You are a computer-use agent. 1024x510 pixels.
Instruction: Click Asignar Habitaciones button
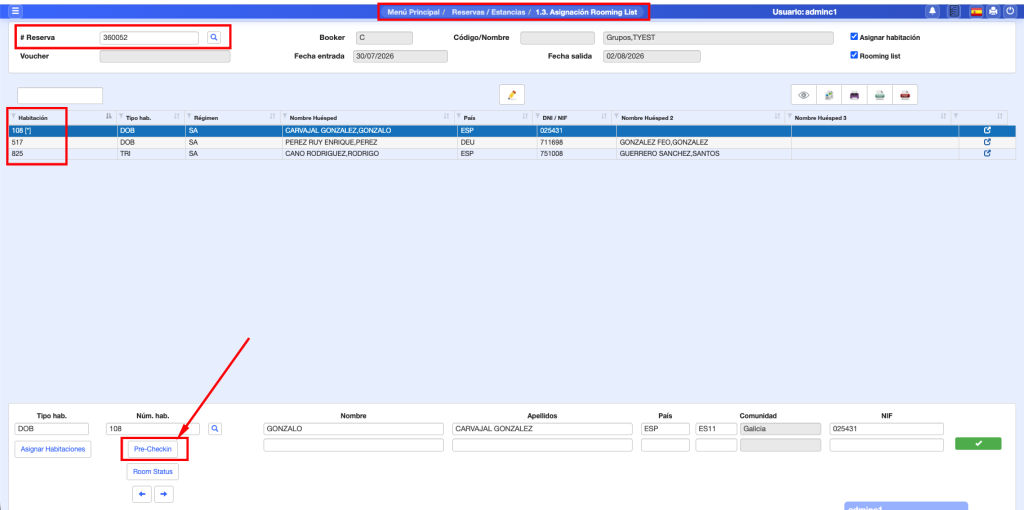[x=54, y=449]
